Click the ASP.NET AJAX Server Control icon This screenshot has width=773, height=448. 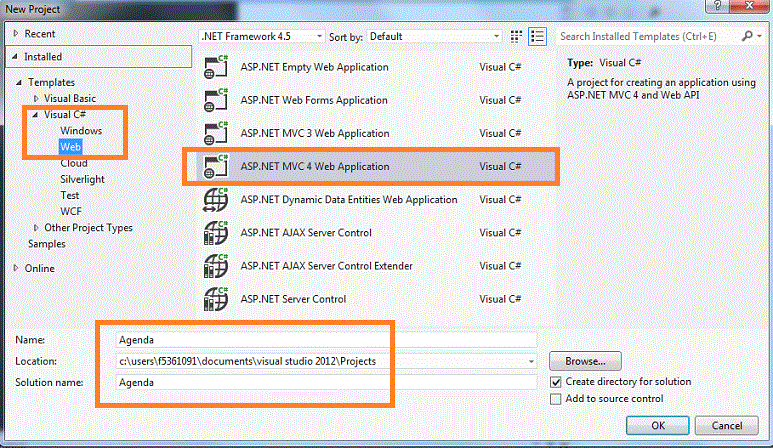(216, 233)
